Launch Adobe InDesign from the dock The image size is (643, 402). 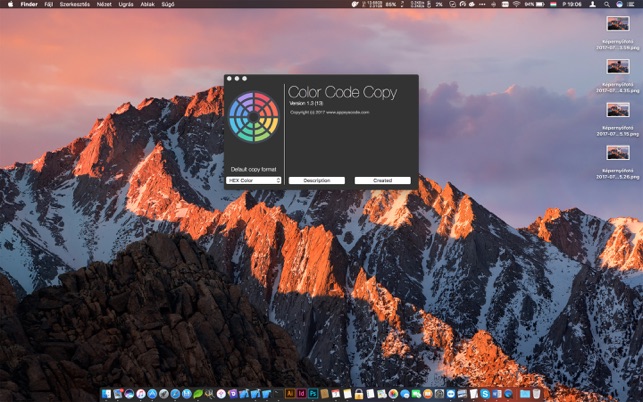click(301, 394)
